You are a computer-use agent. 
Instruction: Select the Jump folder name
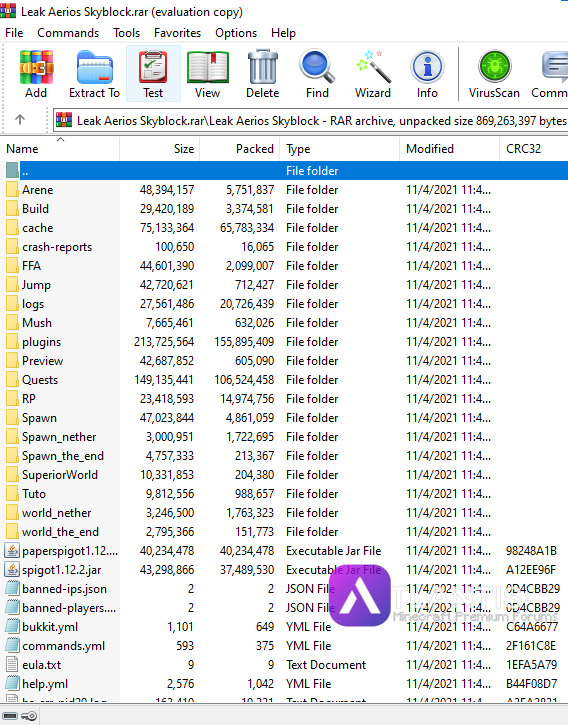click(36, 285)
